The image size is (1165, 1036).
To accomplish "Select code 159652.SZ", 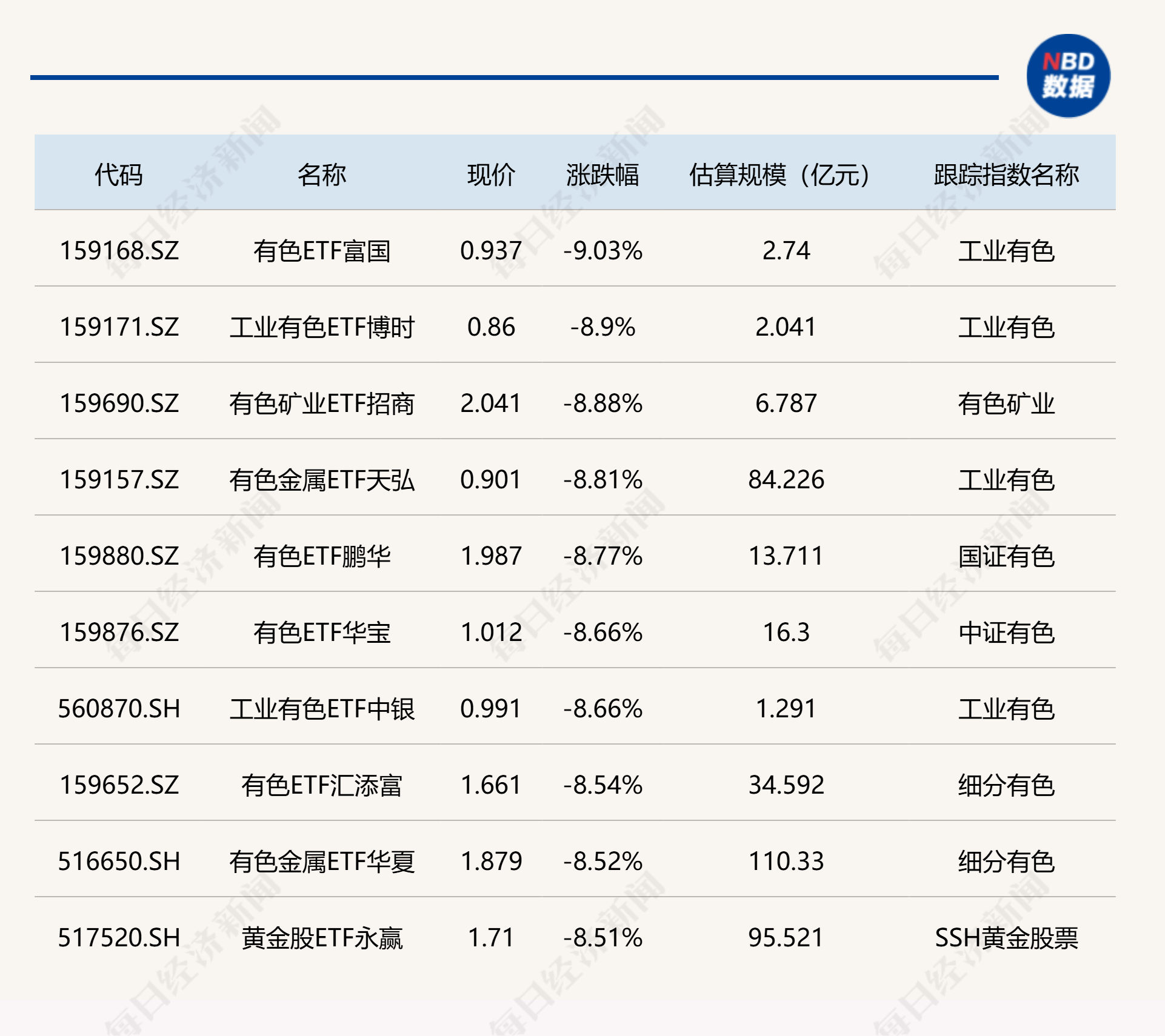I will [119, 785].
